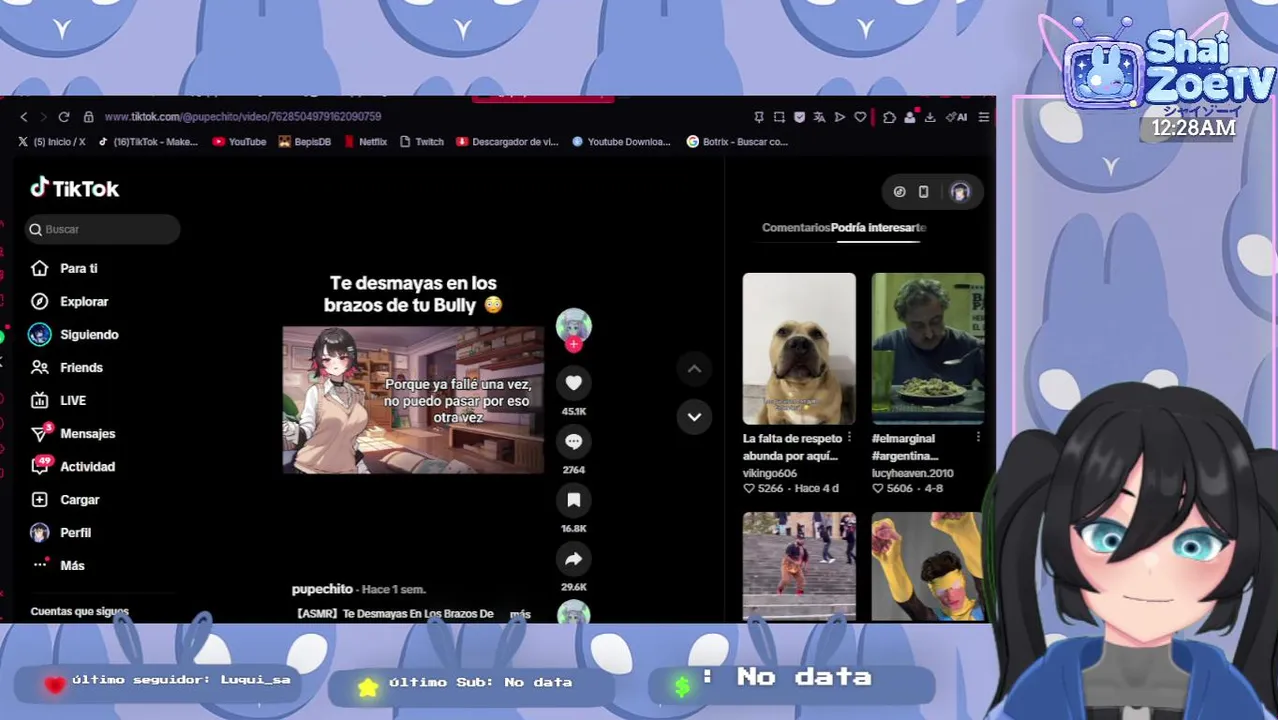The width and height of the screenshot is (1278, 720).
Task: Open the BepisDB bookmark
Action: [x=305, y=142]
